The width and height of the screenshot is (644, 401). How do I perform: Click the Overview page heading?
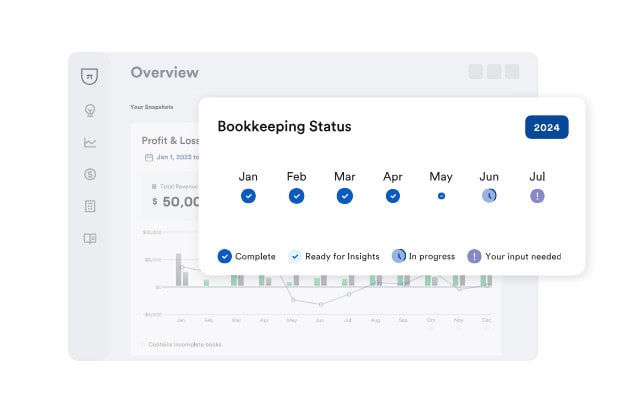[x=164, y=72]
